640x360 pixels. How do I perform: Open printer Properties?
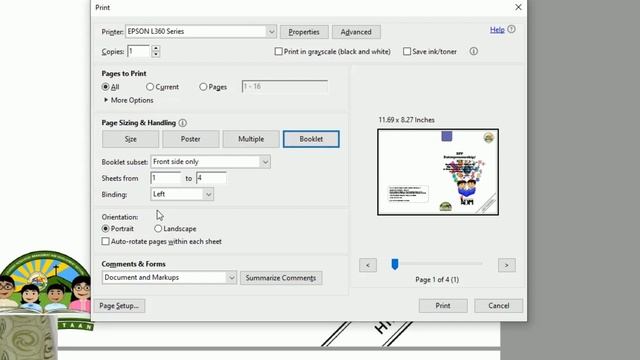pyautogui.click(x=304, y=32)
